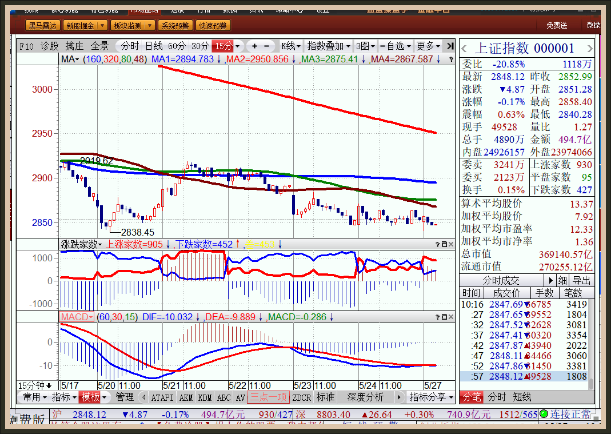Open the 自选 watchlist dropdown
Image resolution: width=611 pixels, height=434 pixels.
(396, 46)
